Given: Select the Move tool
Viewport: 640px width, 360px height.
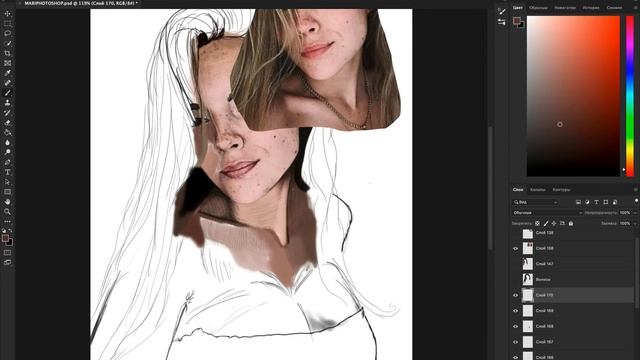Looking at the screenshot, I should (x=7, y=14).
